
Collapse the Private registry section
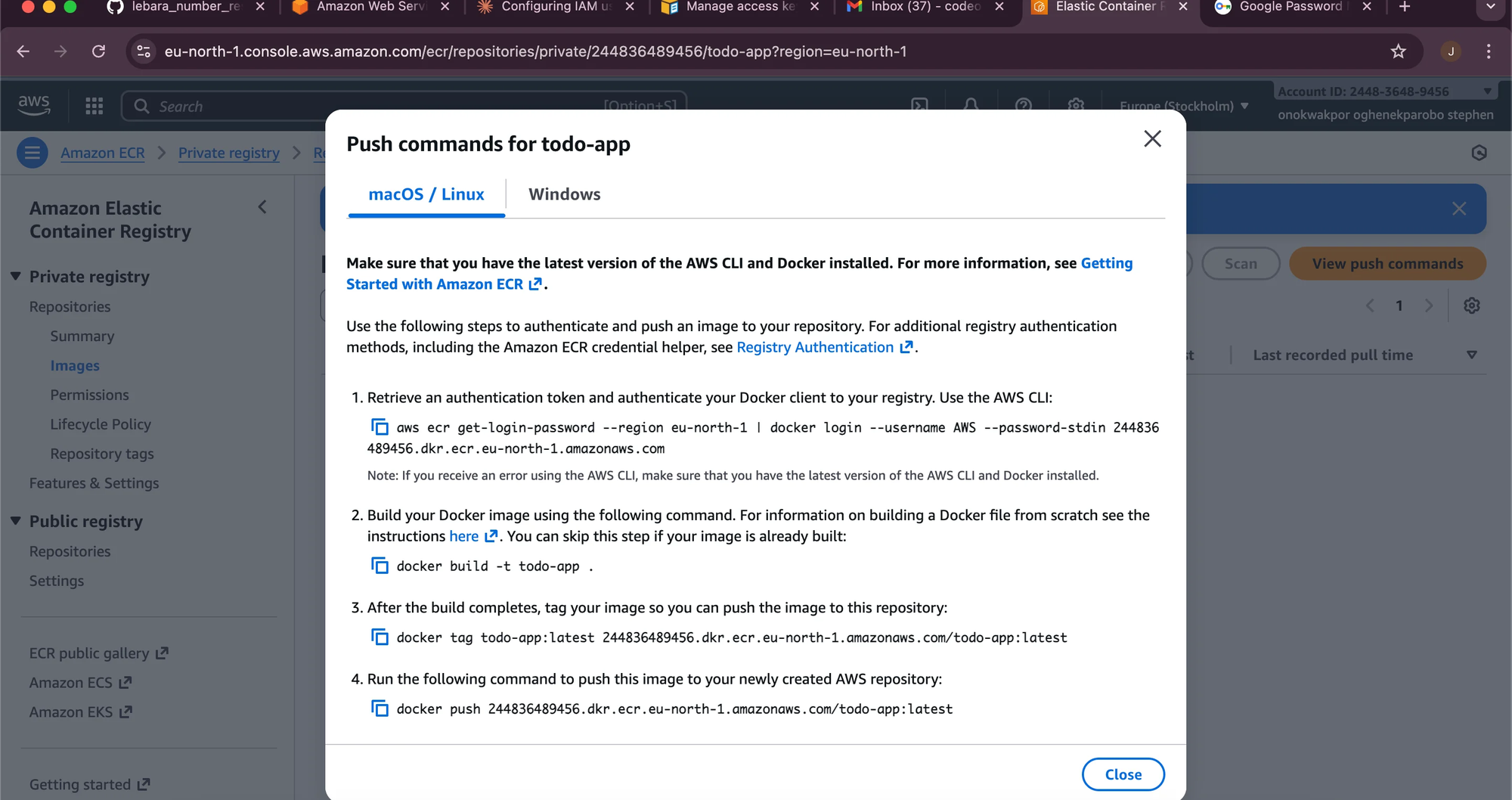coord(16,277)
